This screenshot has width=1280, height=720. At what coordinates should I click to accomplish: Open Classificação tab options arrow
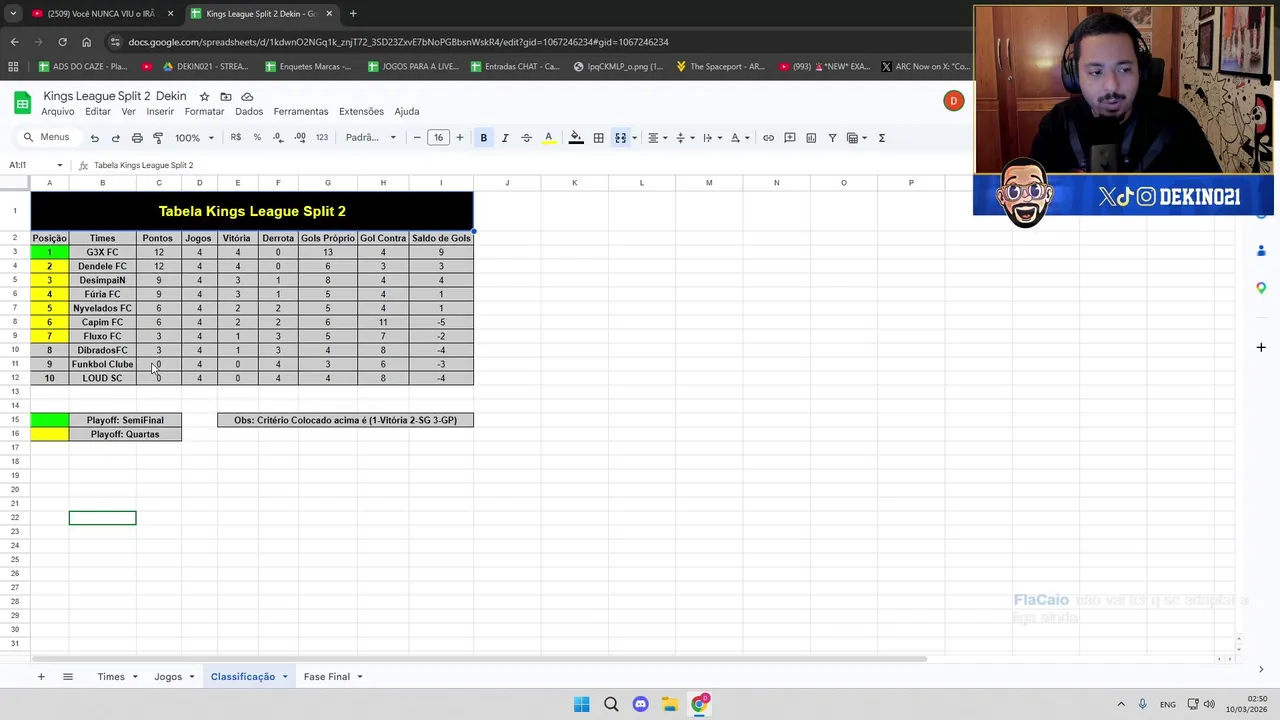[x=285, y=677]
